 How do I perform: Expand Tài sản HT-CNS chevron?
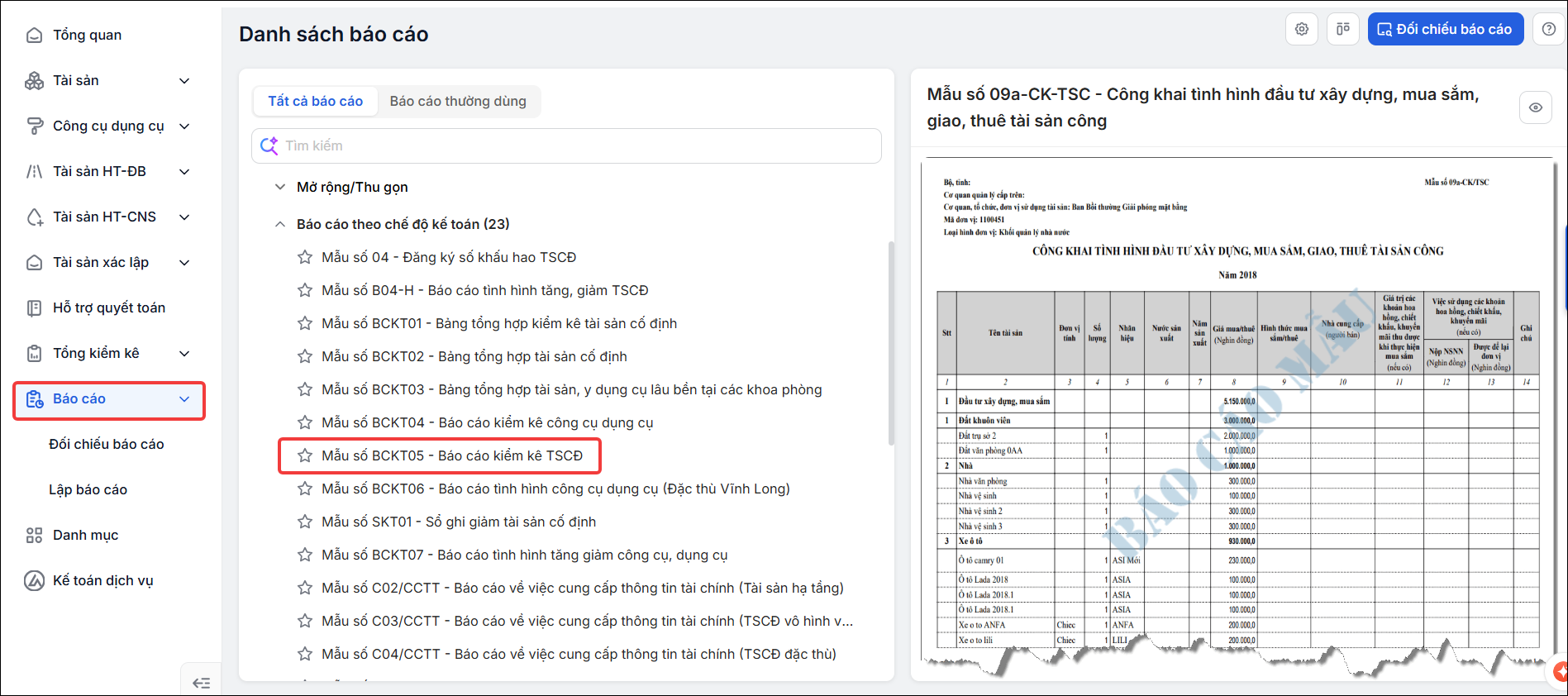click(x=184, y=217)
